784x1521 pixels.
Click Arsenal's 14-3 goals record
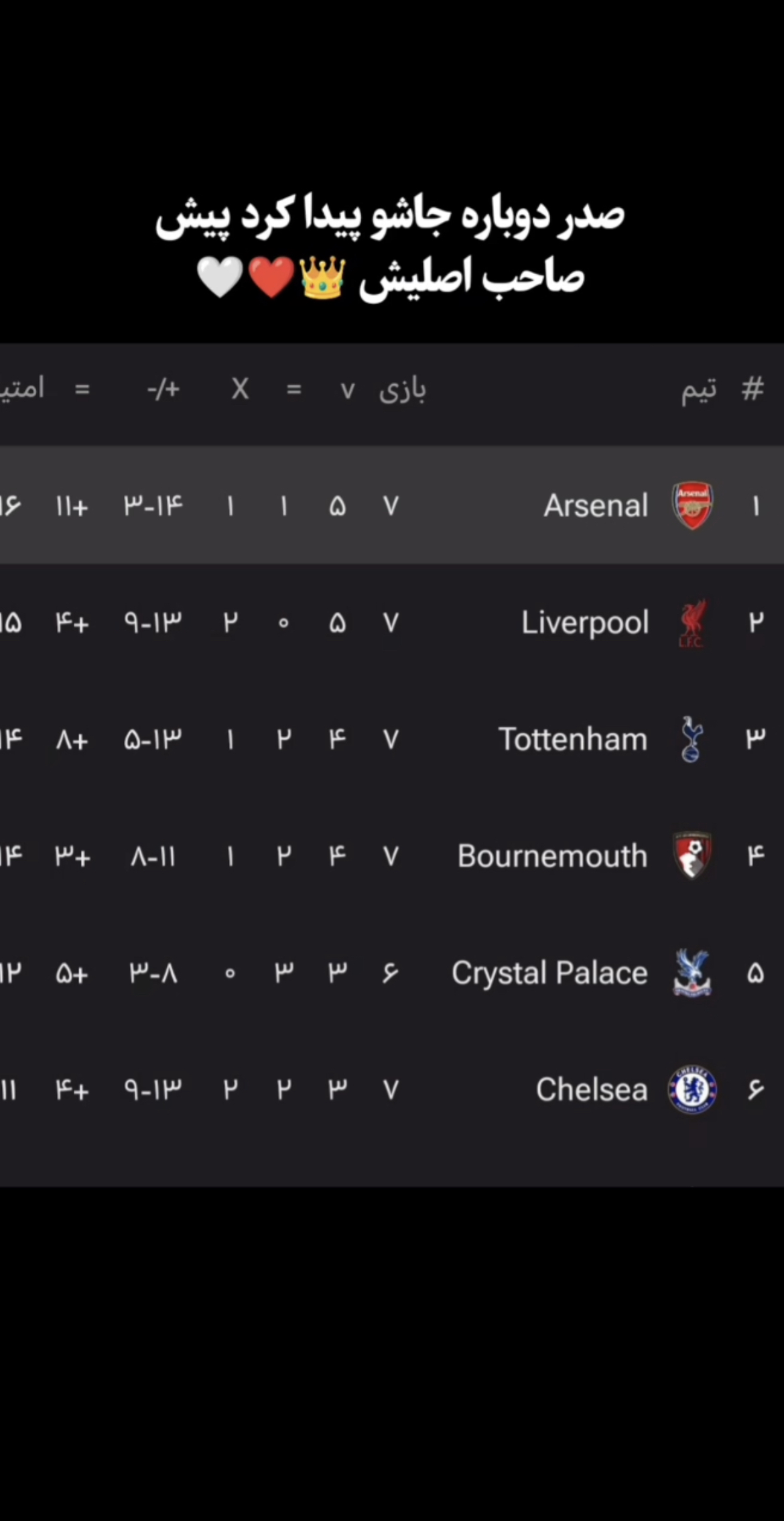point(153,506)
